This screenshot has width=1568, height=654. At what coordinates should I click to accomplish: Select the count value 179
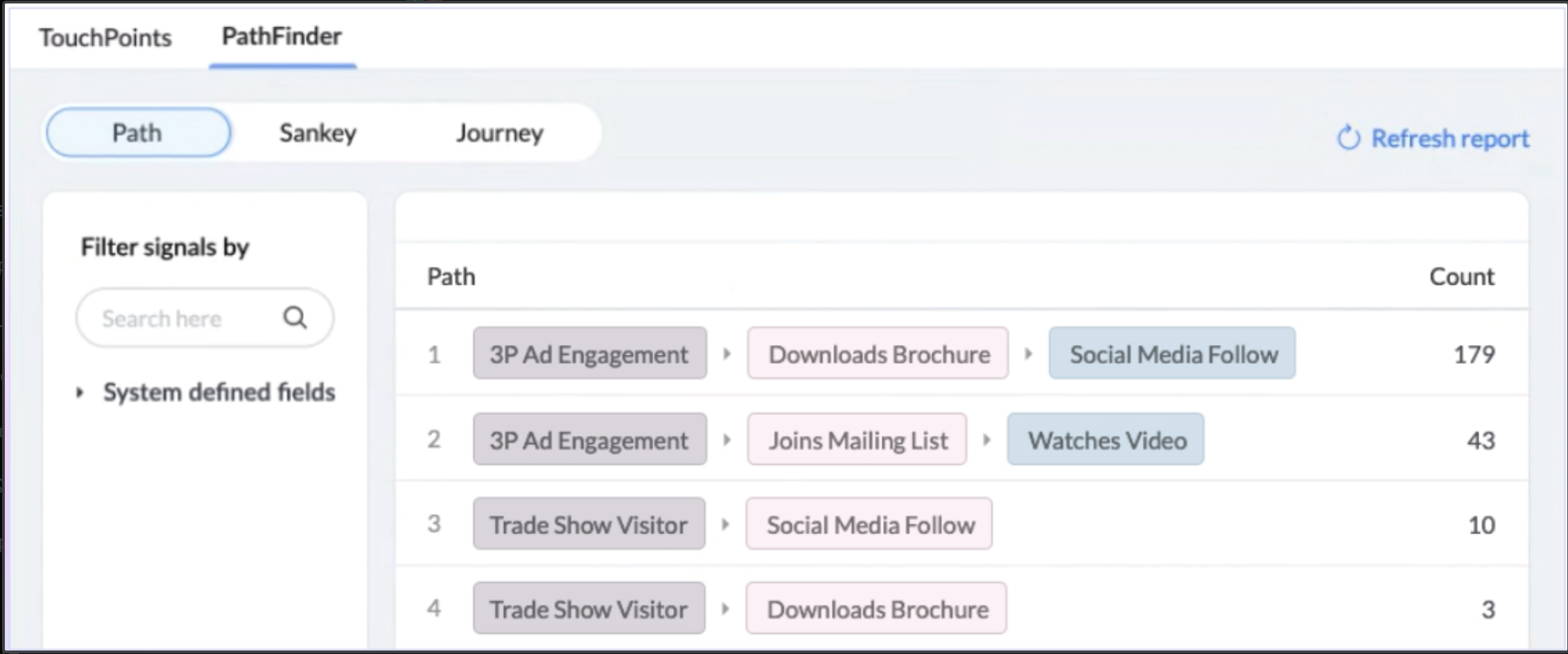pyautogui.click(x=1474, y=355)
